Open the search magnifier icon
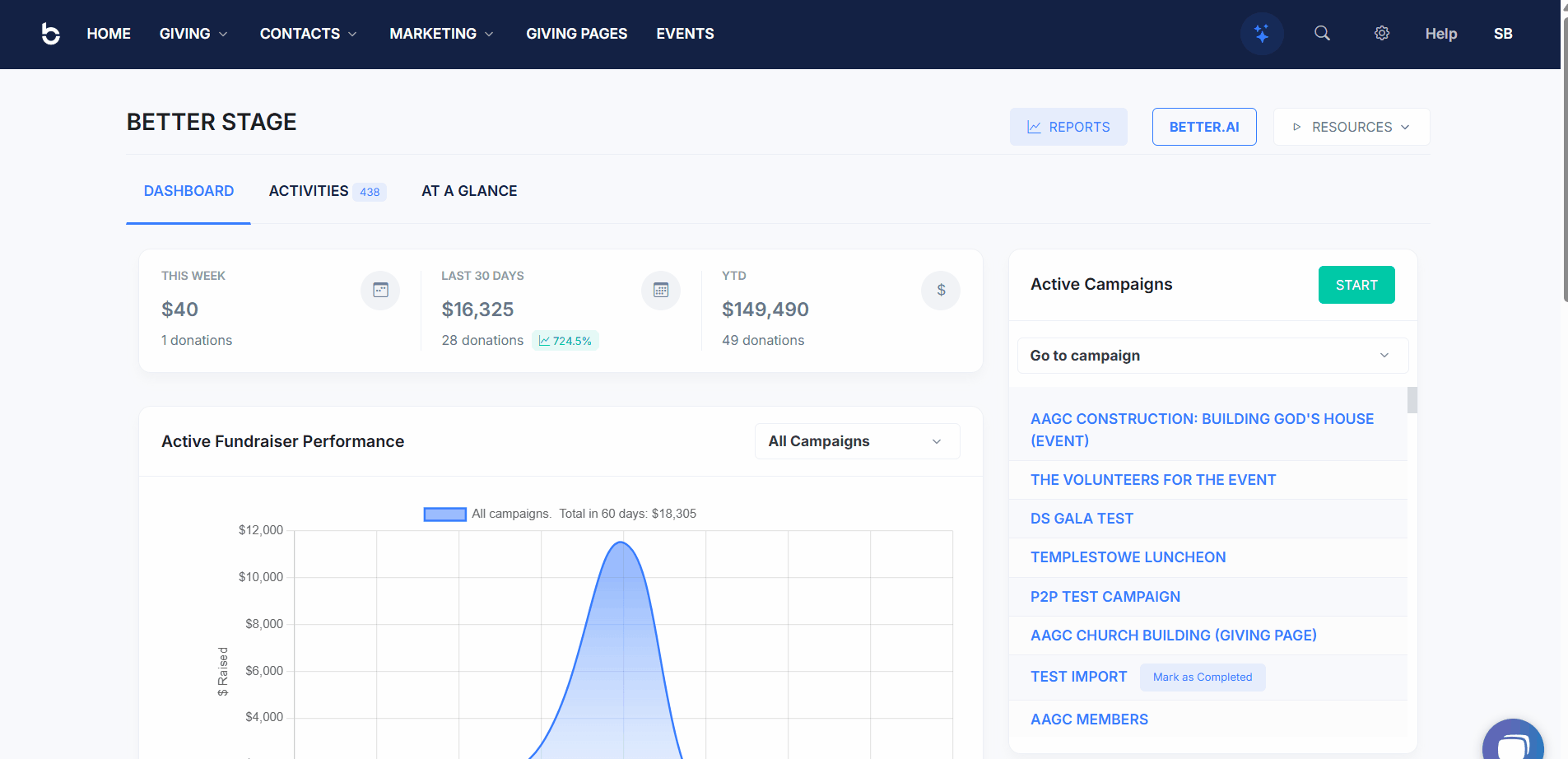 click(1322, 34)
